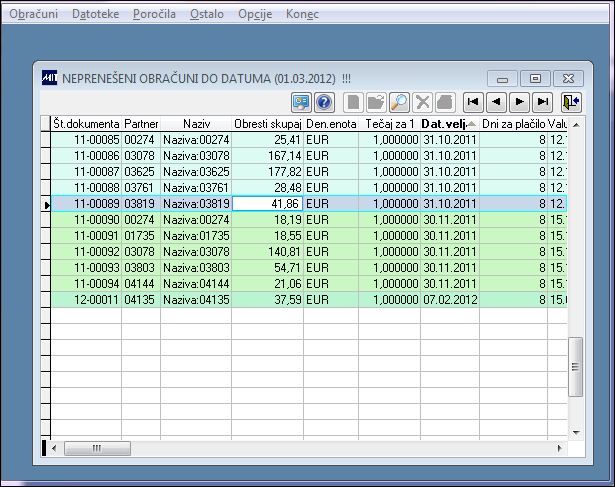The height and width of the screenshot is (487, 615).
Task: Open the Obračuni menu
Action: (x=34, y=14)
